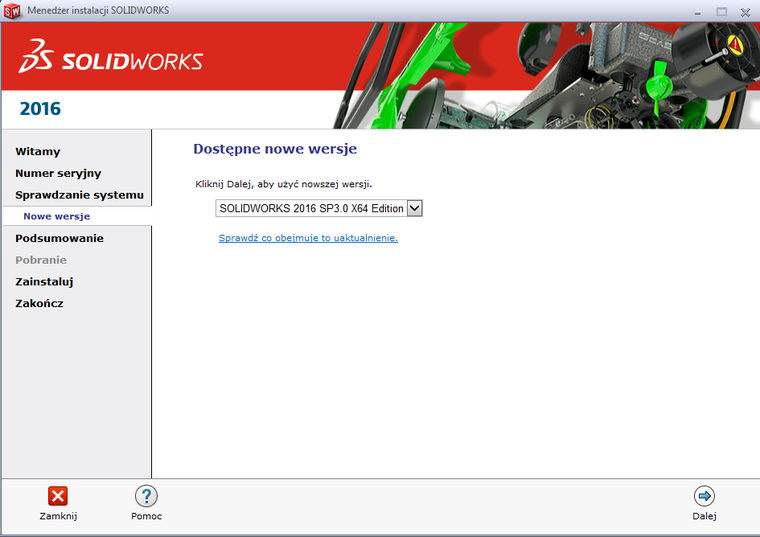Click the Dalej arrow icon to continue
The height and width of the screenshot is (537, 760).
704,496
